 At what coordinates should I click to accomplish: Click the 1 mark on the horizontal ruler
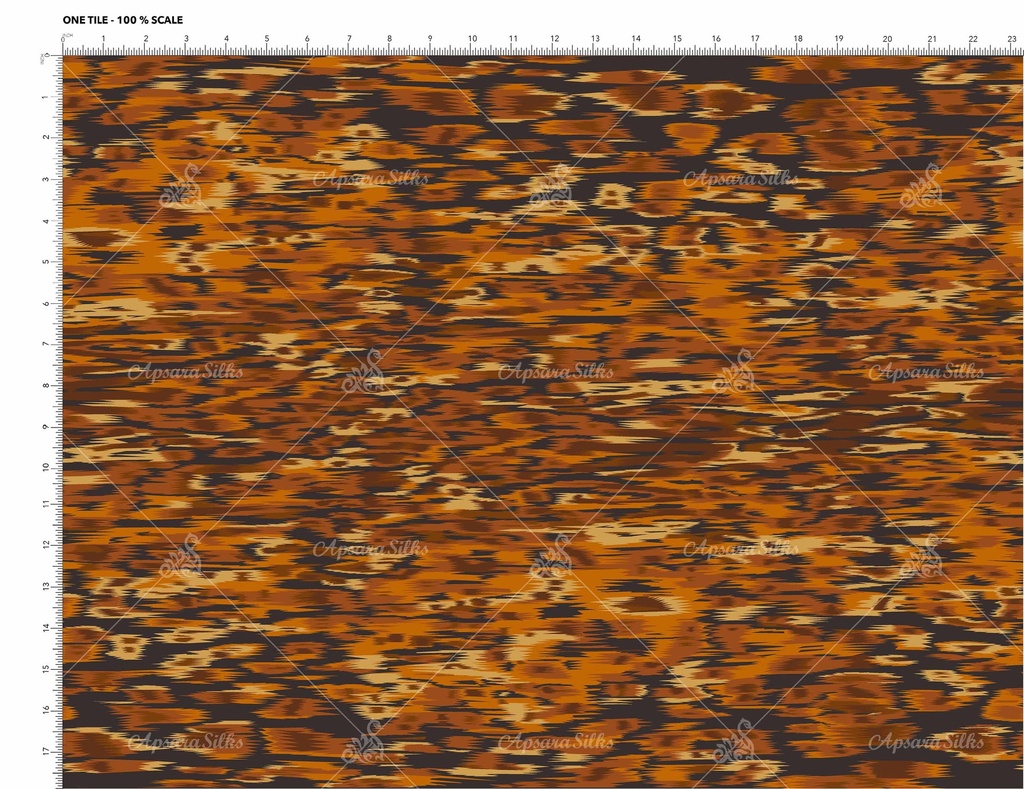click(x=104, y=39)
